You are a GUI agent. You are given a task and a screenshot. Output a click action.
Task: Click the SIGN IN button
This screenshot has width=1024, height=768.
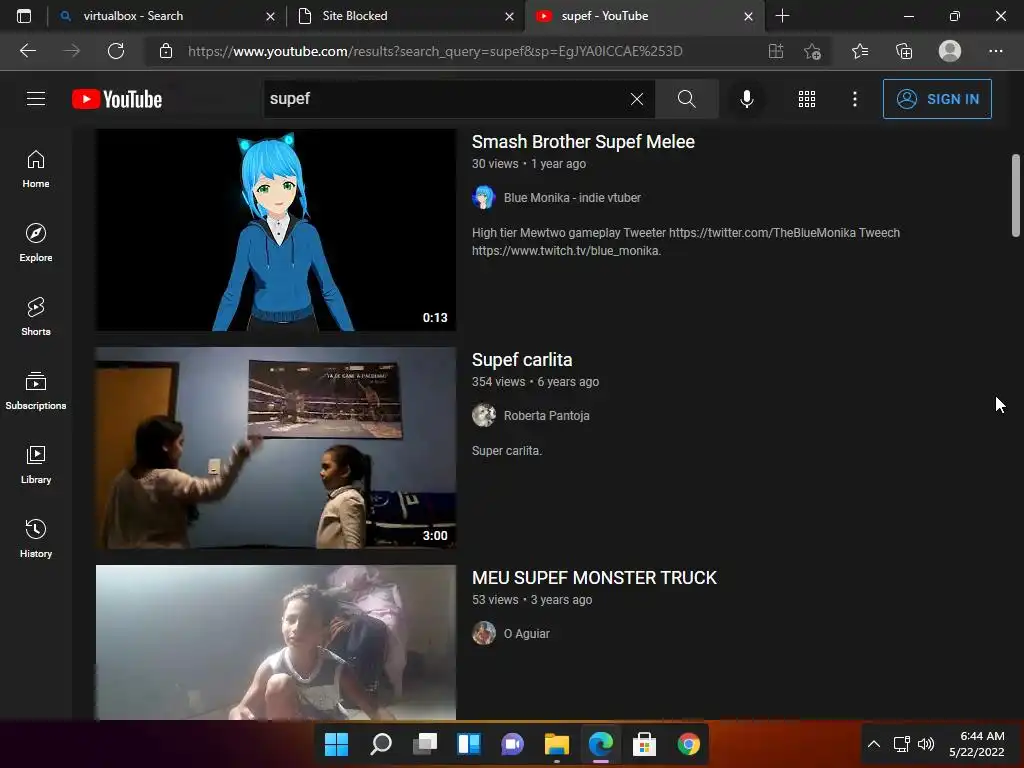(x=937, y=99)
